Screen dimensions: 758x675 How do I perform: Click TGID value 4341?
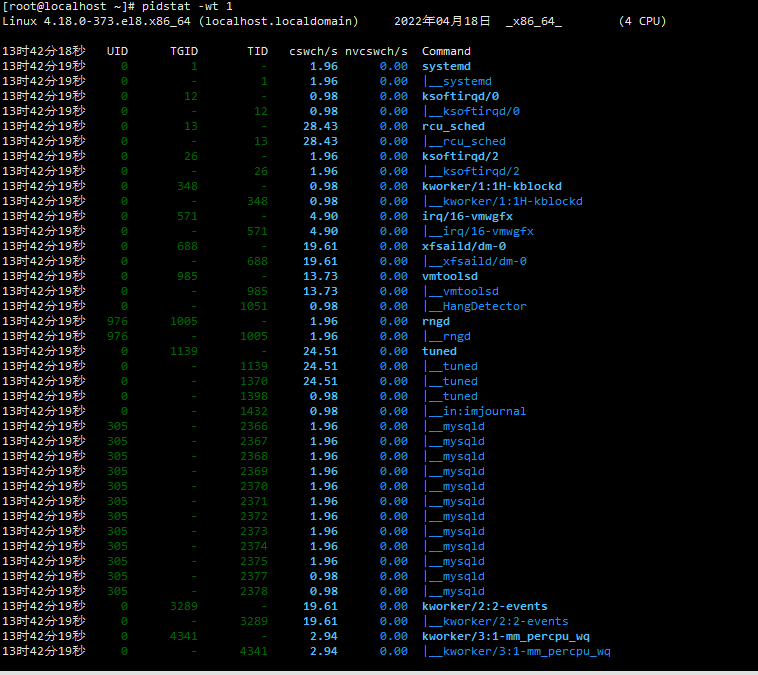point(184,636)
